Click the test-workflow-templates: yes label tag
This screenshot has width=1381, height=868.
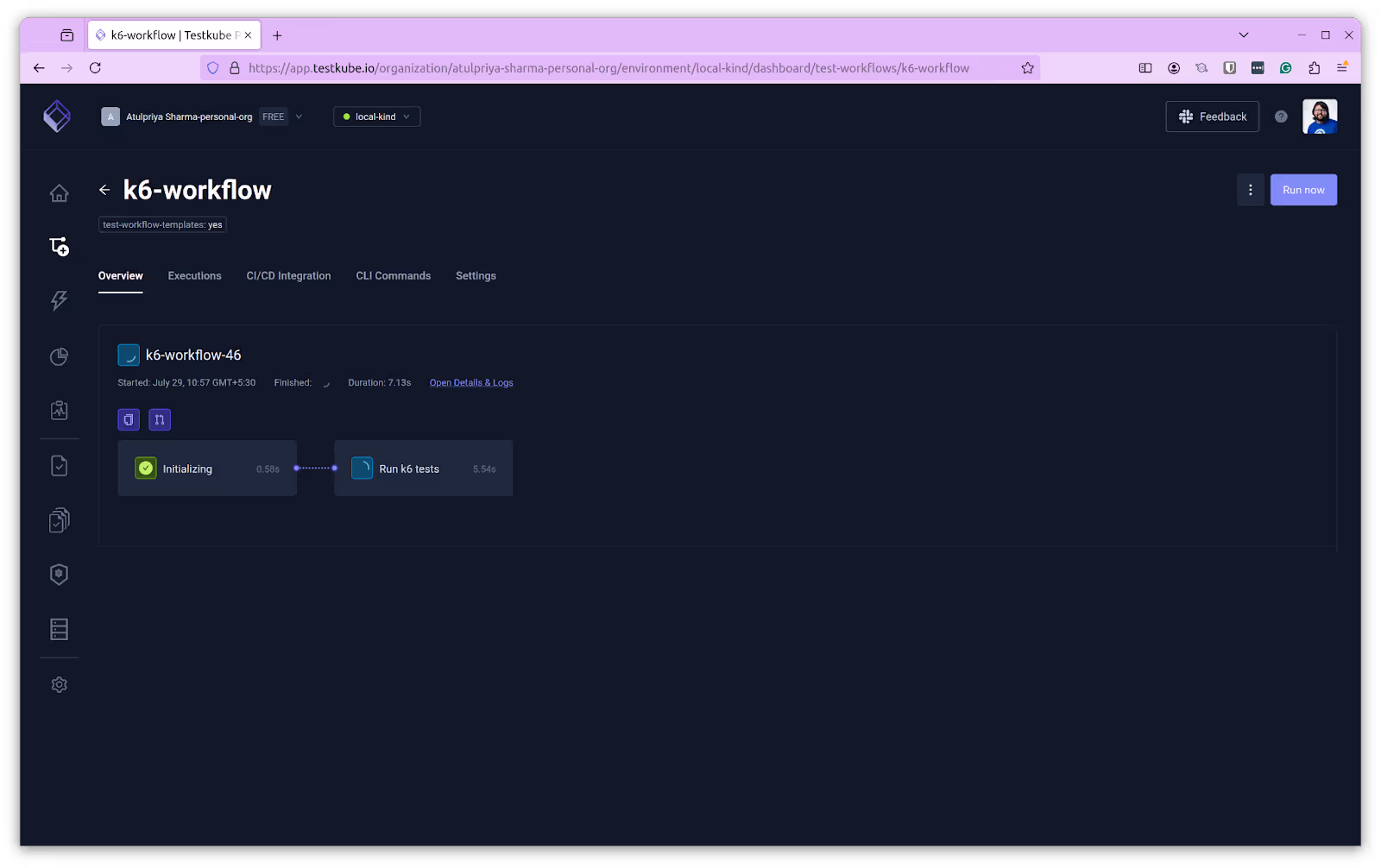(162, 224)
